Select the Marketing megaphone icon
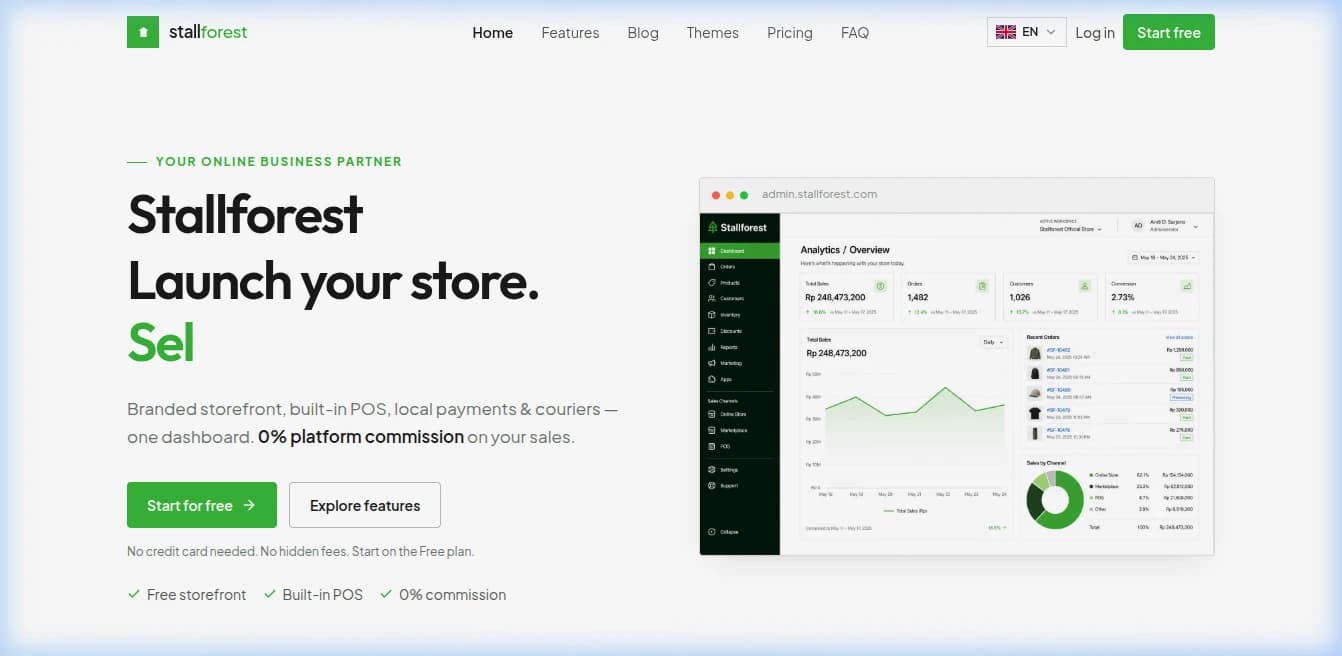The image size is (1342, 656). tap(711, 363)
